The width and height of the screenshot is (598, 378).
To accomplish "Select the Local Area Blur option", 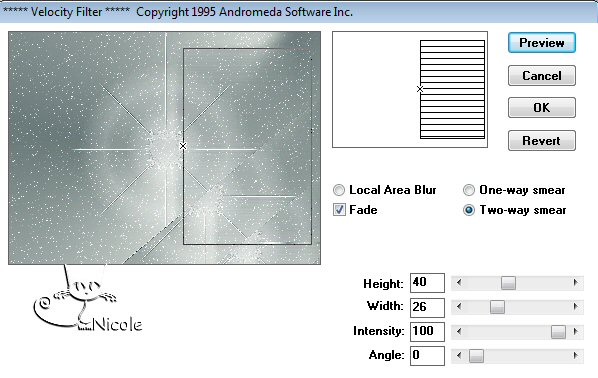I will tap(339, 190).
